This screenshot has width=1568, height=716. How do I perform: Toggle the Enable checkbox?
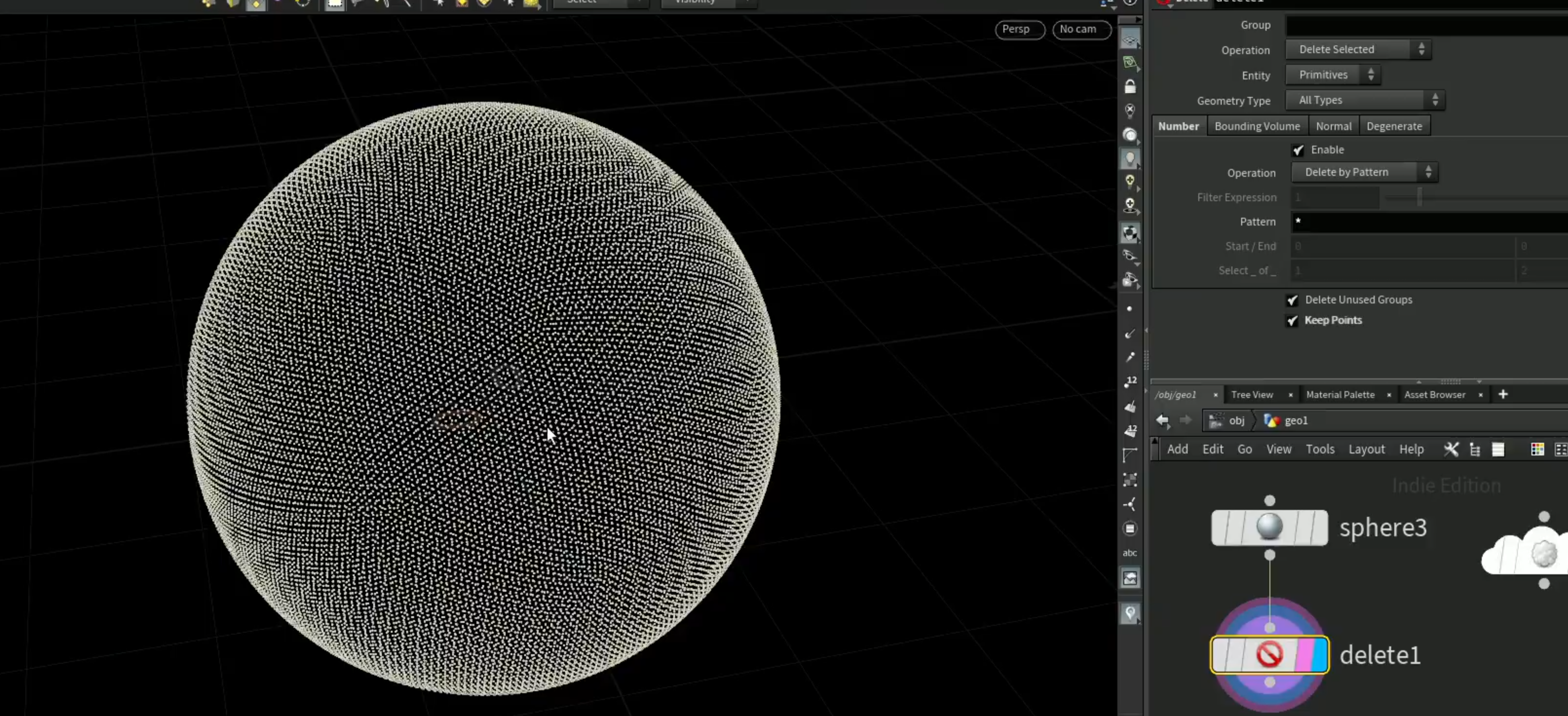(1298, 150)
